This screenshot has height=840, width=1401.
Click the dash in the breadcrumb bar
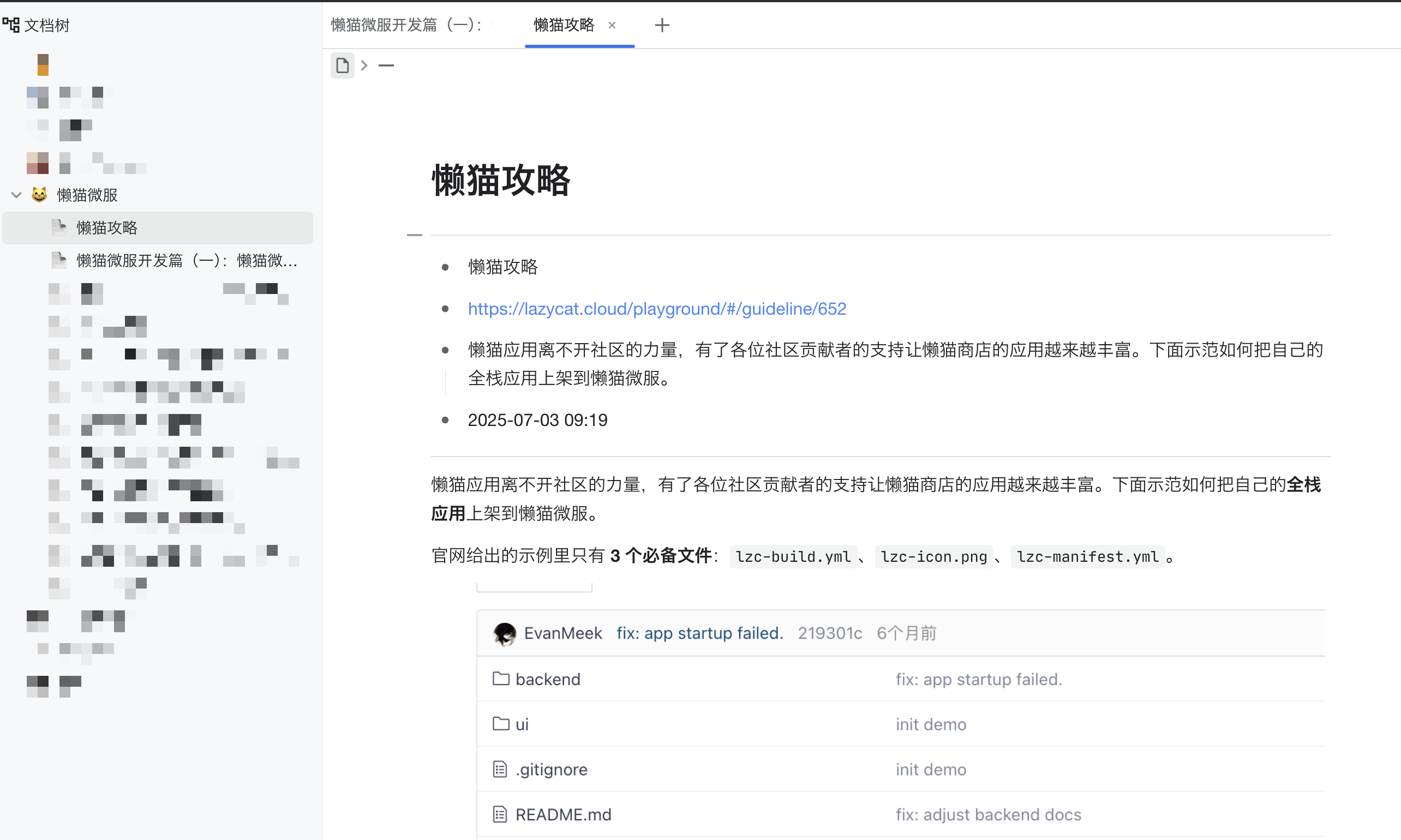(x=386, y=65)
